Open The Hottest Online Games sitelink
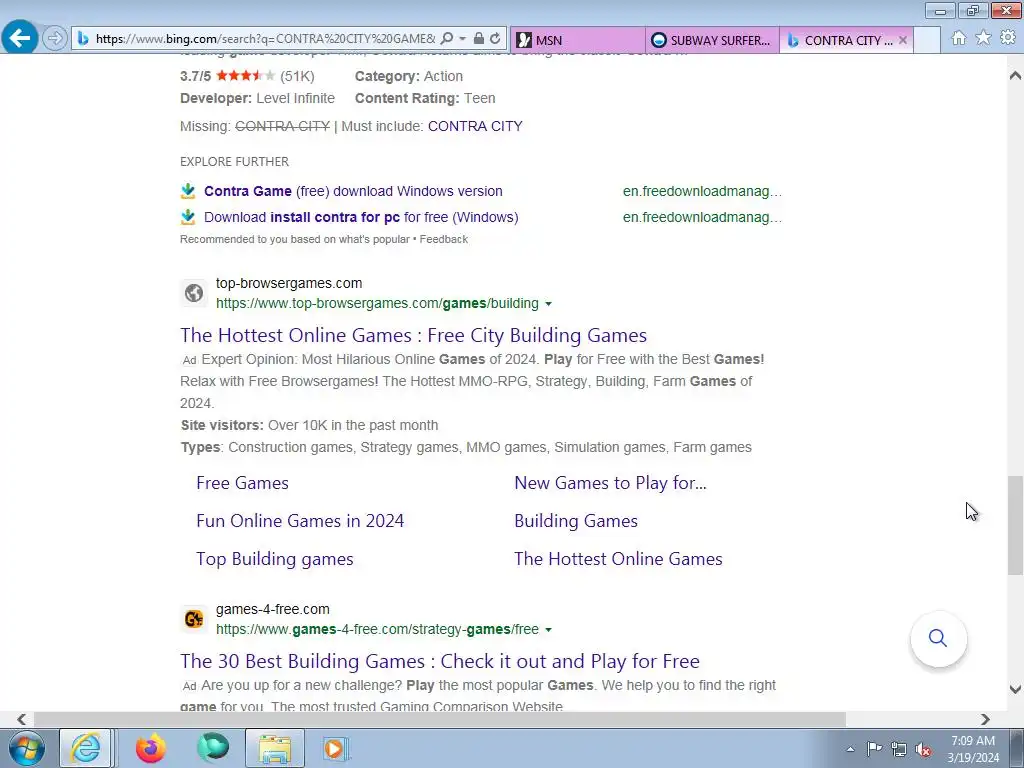 (x=618, y=559)
